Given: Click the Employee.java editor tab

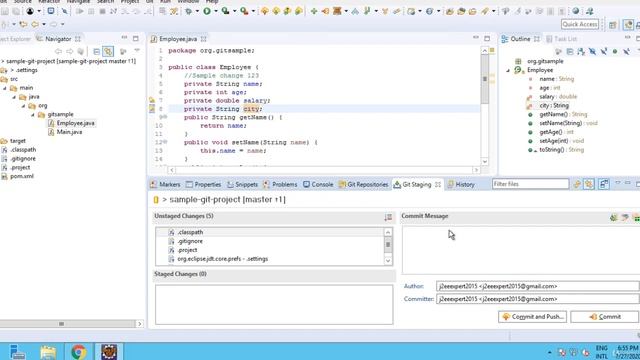Looking at the screenshot, I should tap(178, 39).
